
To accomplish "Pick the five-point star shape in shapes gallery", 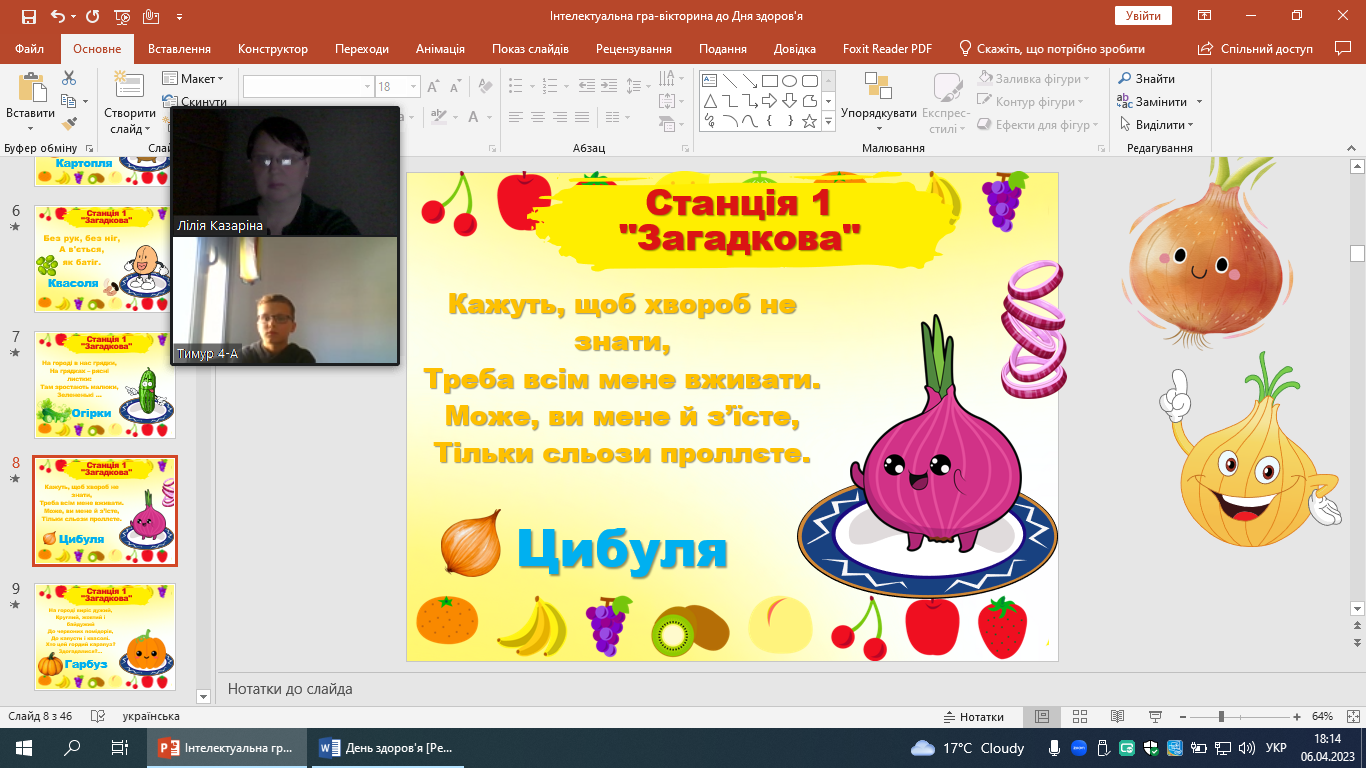I will [x=809, y=121].
